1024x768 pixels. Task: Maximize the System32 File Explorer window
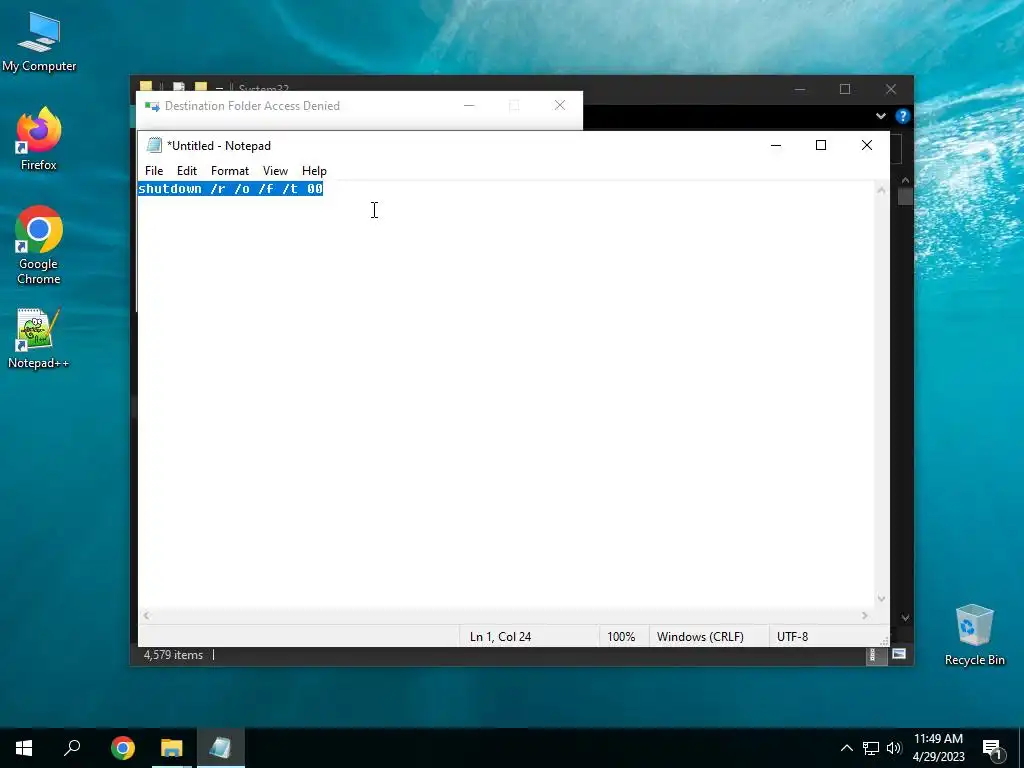[845, 89]
